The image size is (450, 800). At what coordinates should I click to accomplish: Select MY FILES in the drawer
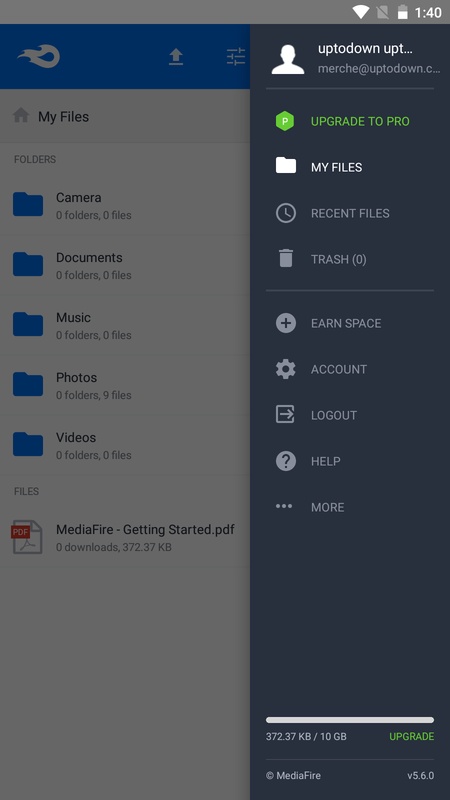tap(337, 167)
